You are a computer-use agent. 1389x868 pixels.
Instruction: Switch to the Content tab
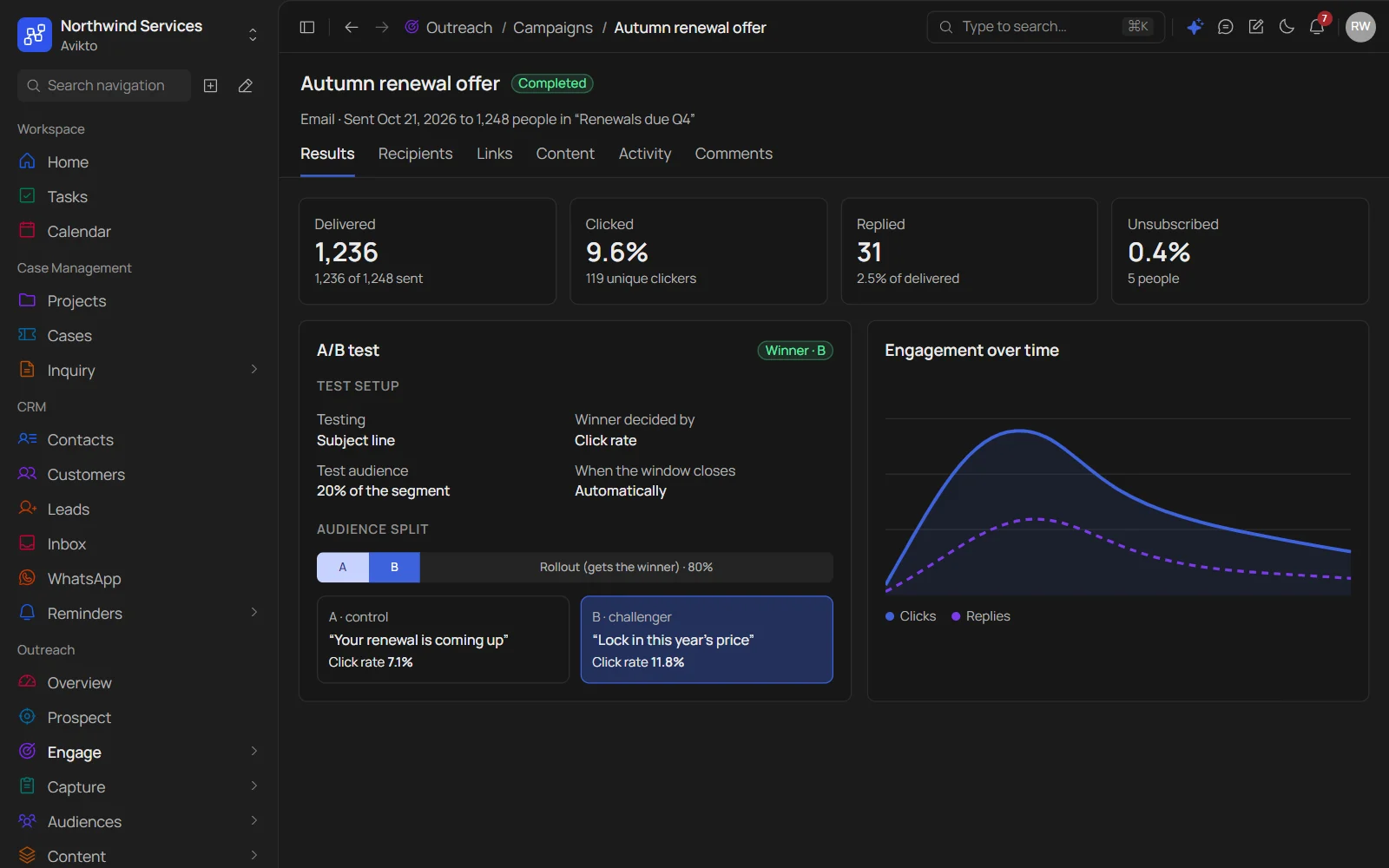pyautogui.click(x=565, y=154)
